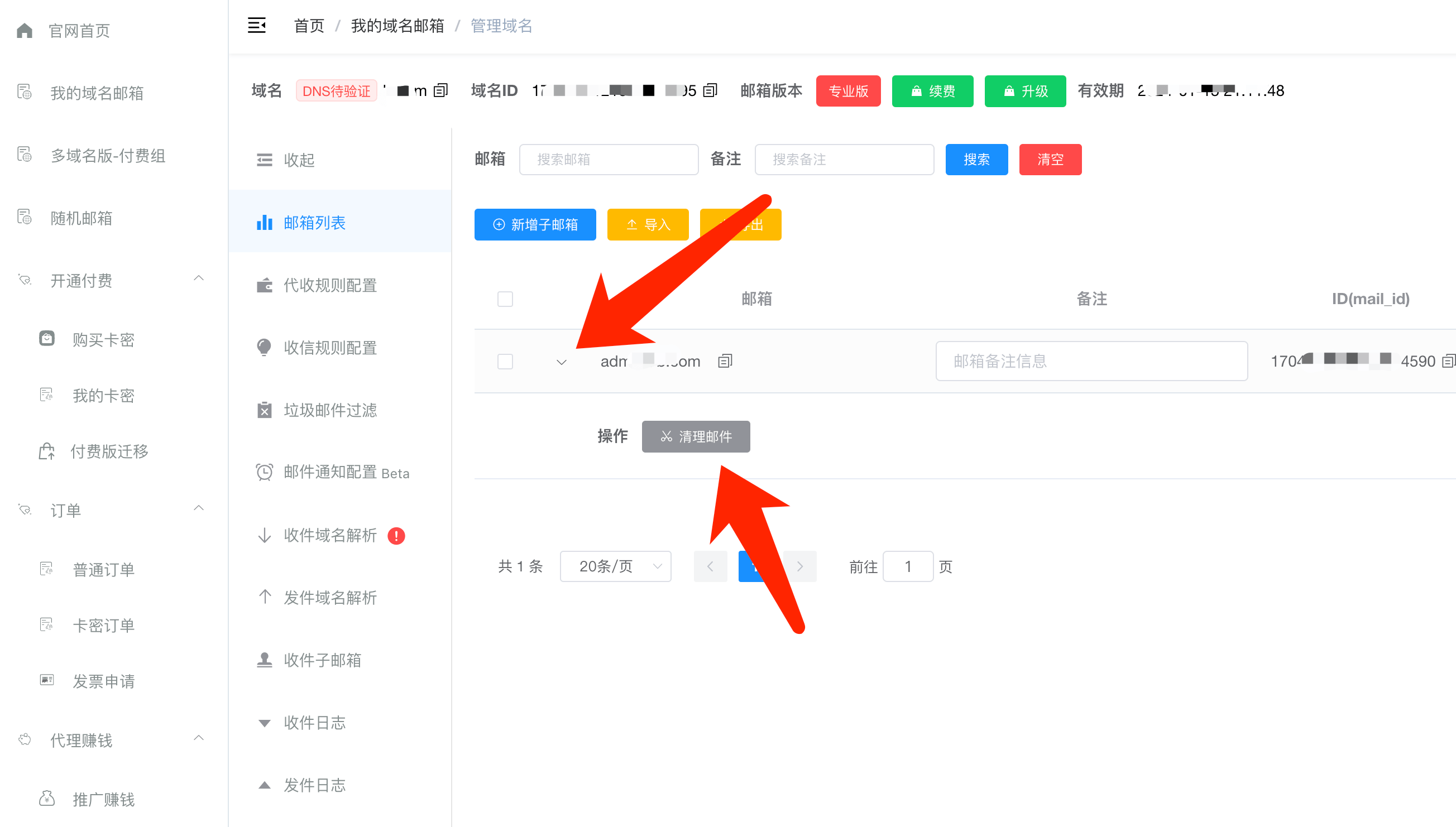Focus the 搜索备注 input field
Image resolution: width=1456 pixels, height=827 pixels.
coord(844,160)
